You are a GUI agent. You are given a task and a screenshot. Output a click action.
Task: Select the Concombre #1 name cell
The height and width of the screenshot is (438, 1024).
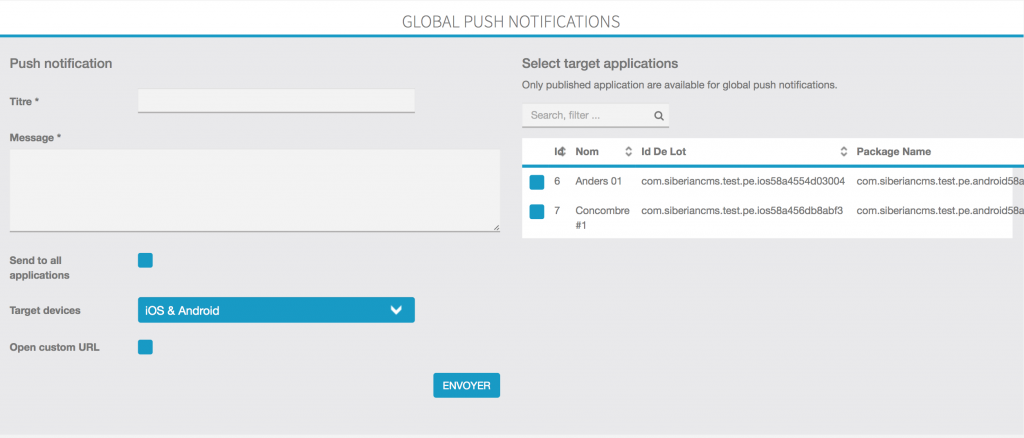602,218
